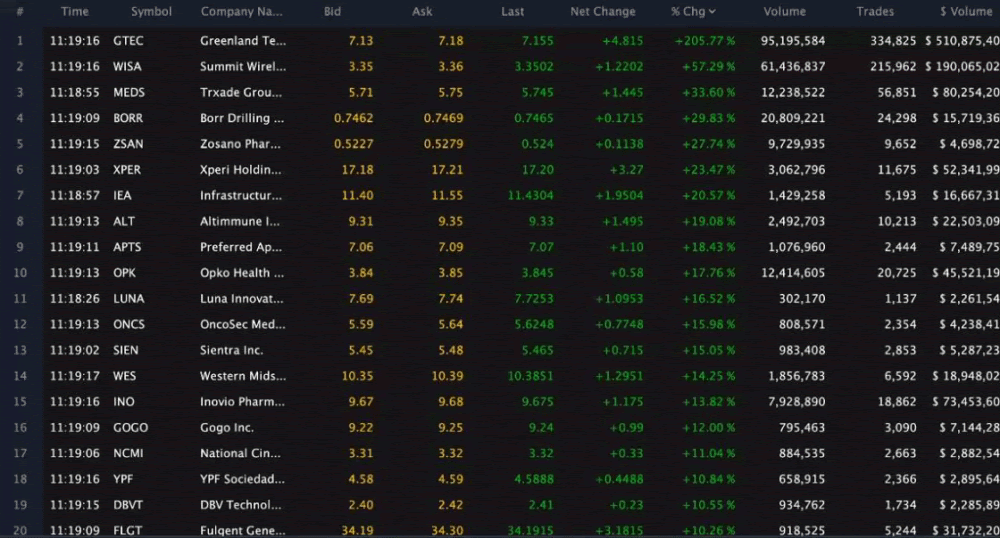Select the WES symbol
The width and height of the screenshot is (1000, 538).
coord(124,376)
